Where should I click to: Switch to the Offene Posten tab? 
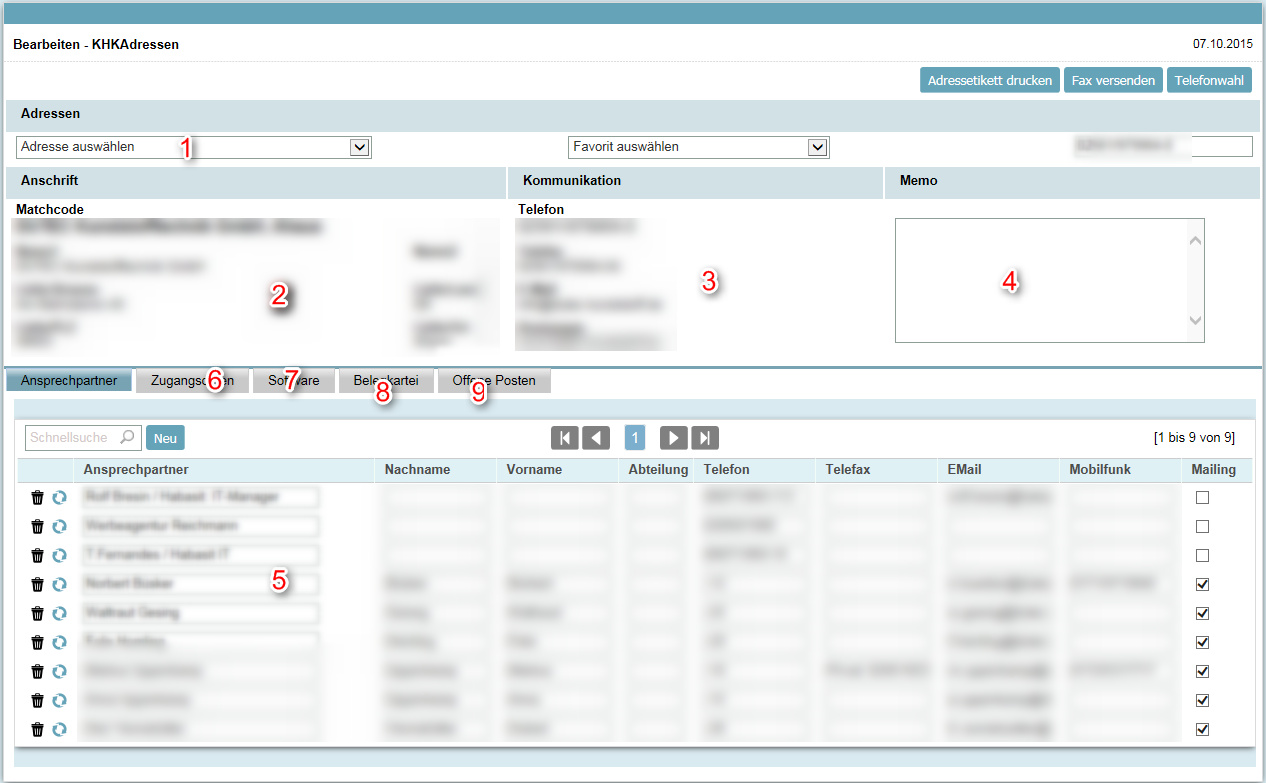click(x=494, y=381)
